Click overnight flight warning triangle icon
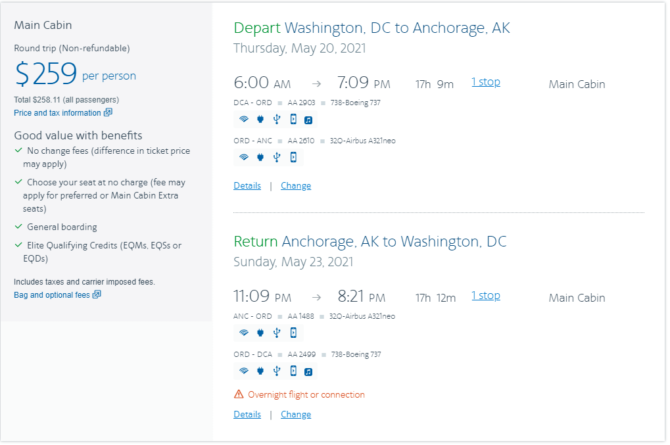670x445 pixels. [x=239, y=394]
